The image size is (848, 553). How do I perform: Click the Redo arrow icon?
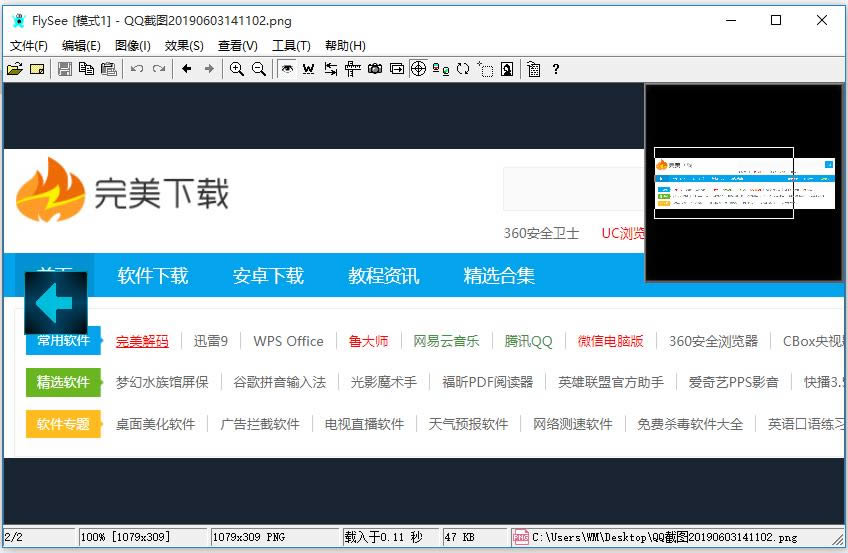pos(159,69)
